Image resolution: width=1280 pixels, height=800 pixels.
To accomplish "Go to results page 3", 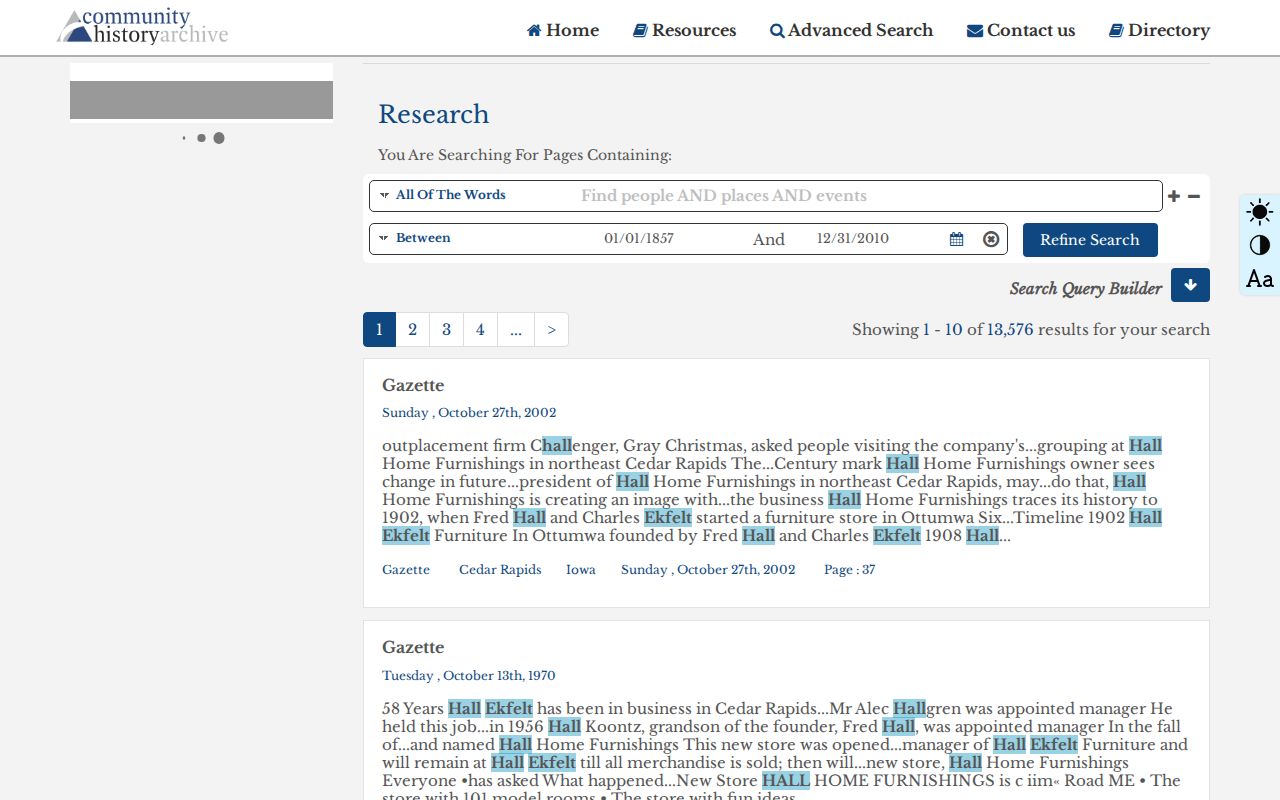I will [x=446, y=330].
